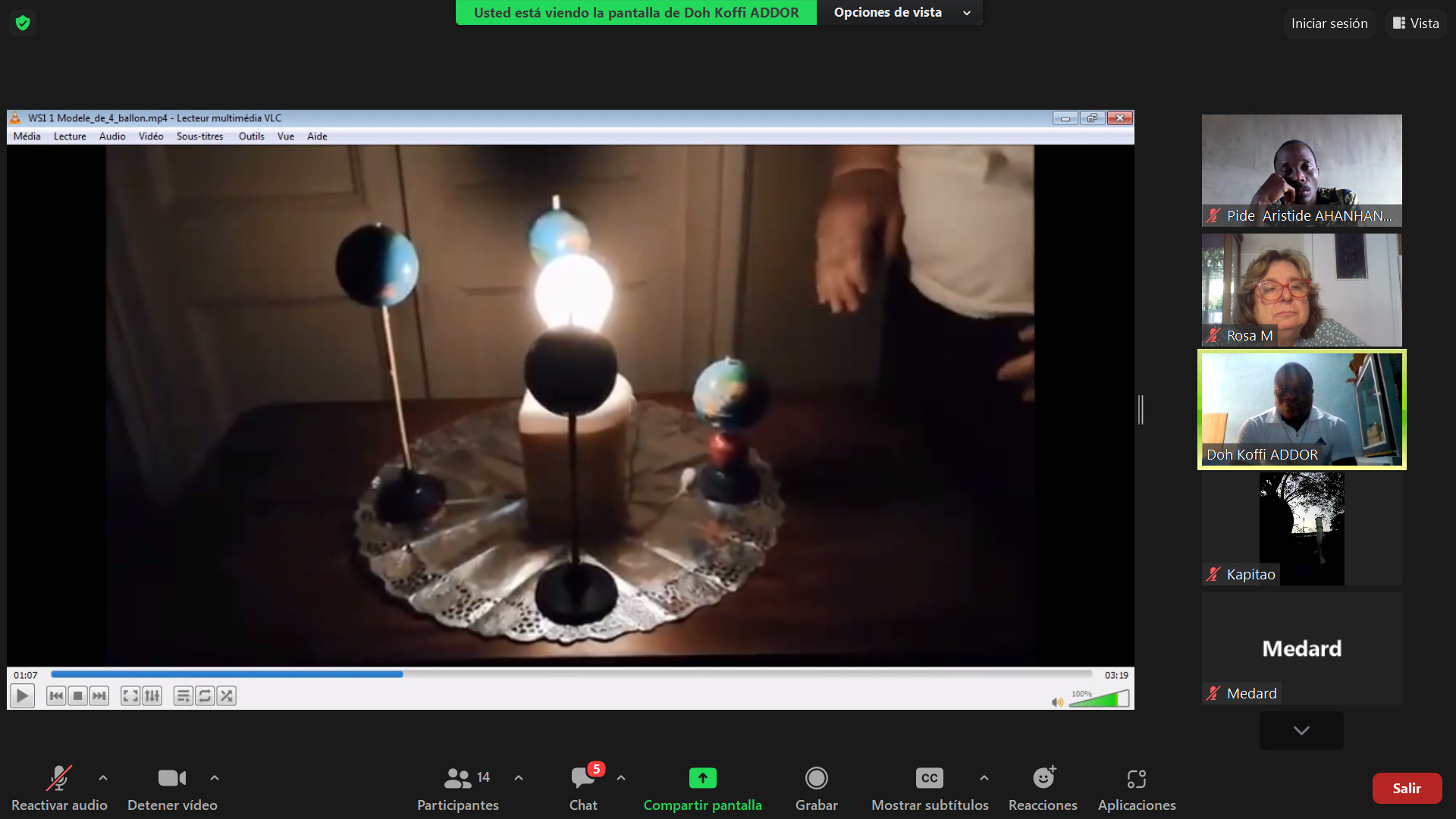Toggle VLC shuffle random button
Screen dimensions: 1456x819
click(x=226, y=695)
